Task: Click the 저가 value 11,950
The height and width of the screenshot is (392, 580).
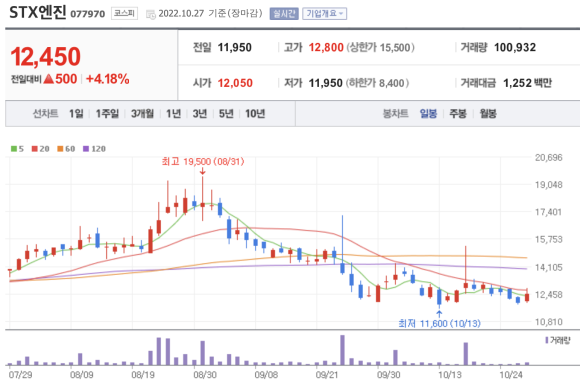Action: [326, 83]
